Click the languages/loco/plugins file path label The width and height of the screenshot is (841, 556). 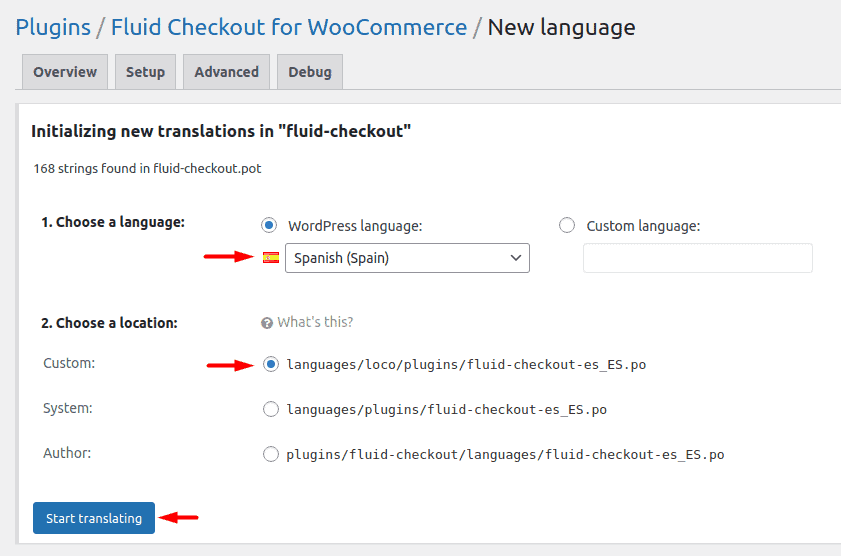(x=466, y=365)
